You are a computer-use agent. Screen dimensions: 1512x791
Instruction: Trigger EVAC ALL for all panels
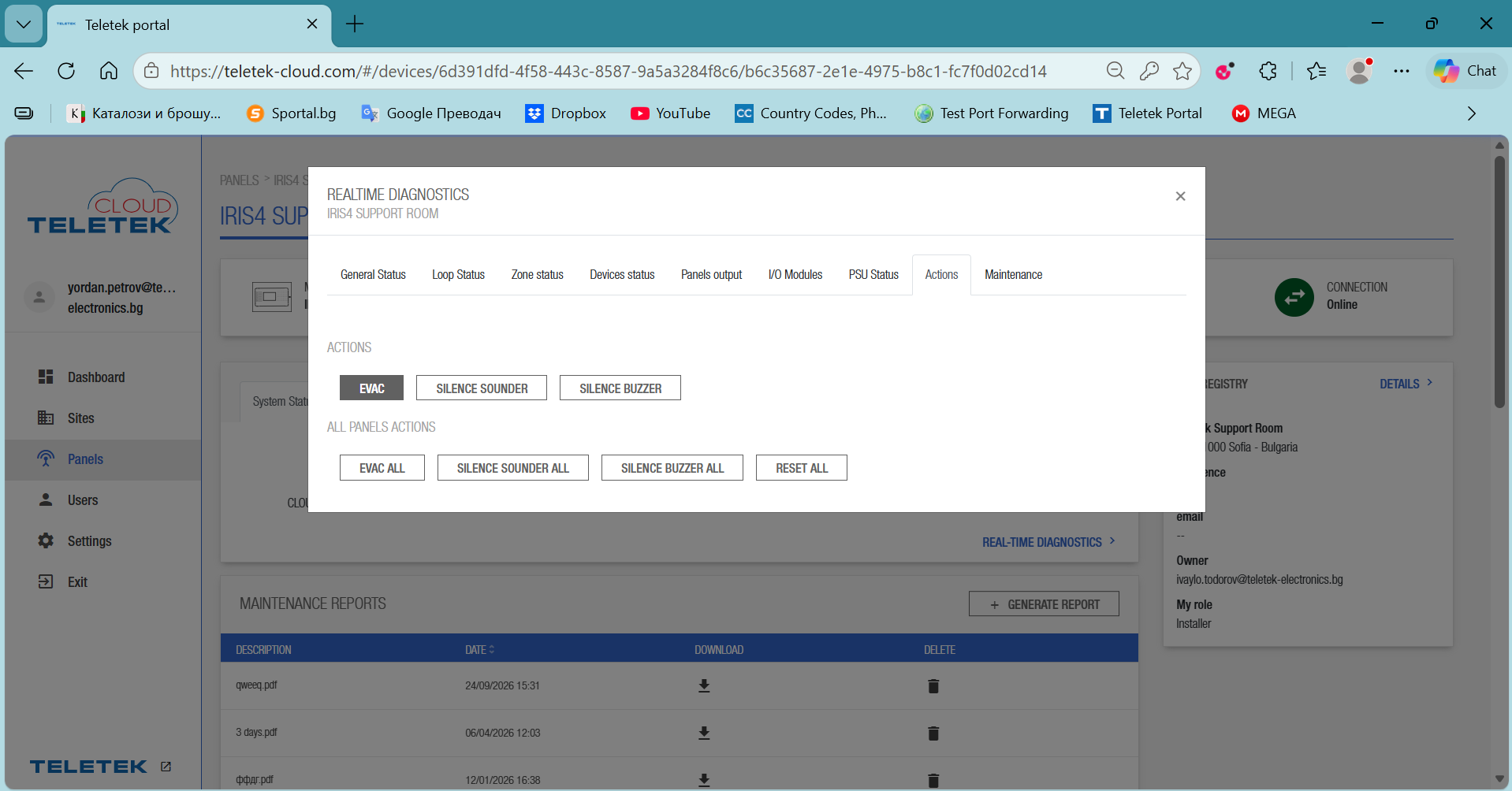point(382,468)
